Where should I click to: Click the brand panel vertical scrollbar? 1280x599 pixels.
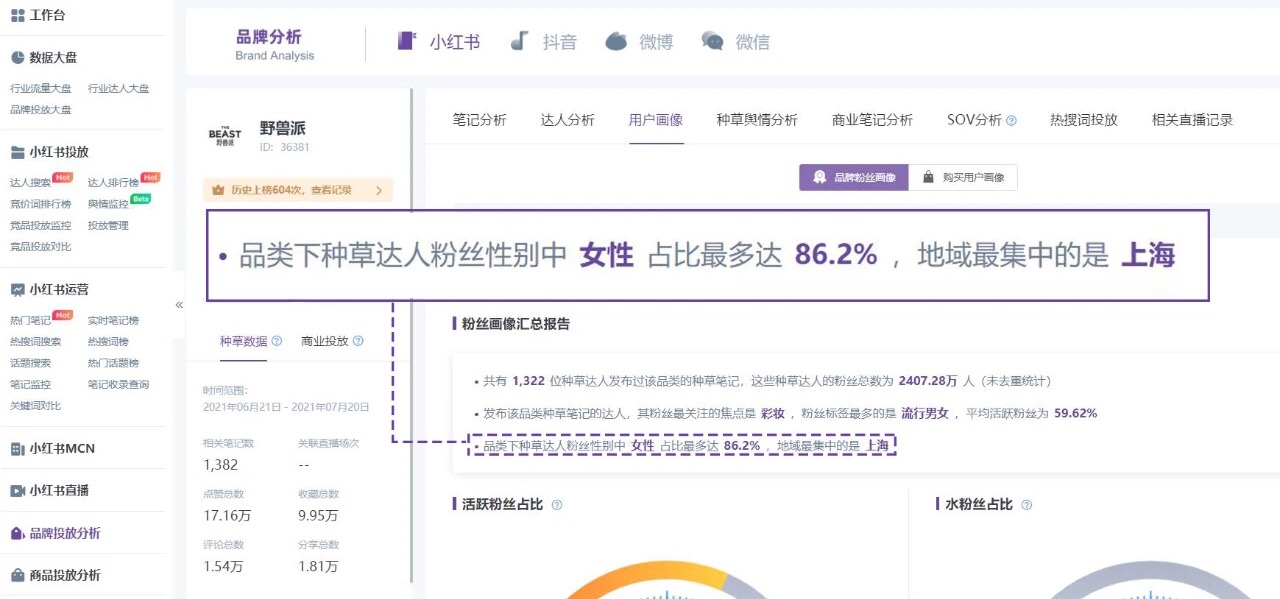pos(412,336)
